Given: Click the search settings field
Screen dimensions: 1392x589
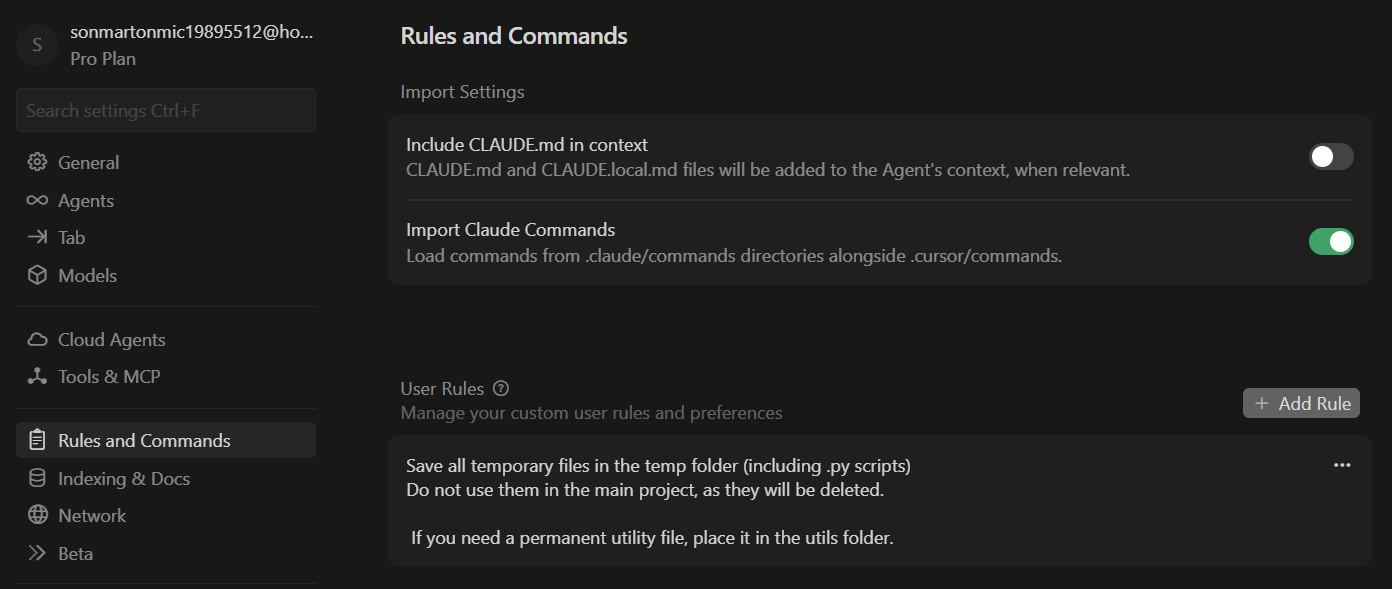Looking at the screenshot, I should (165, 110).
